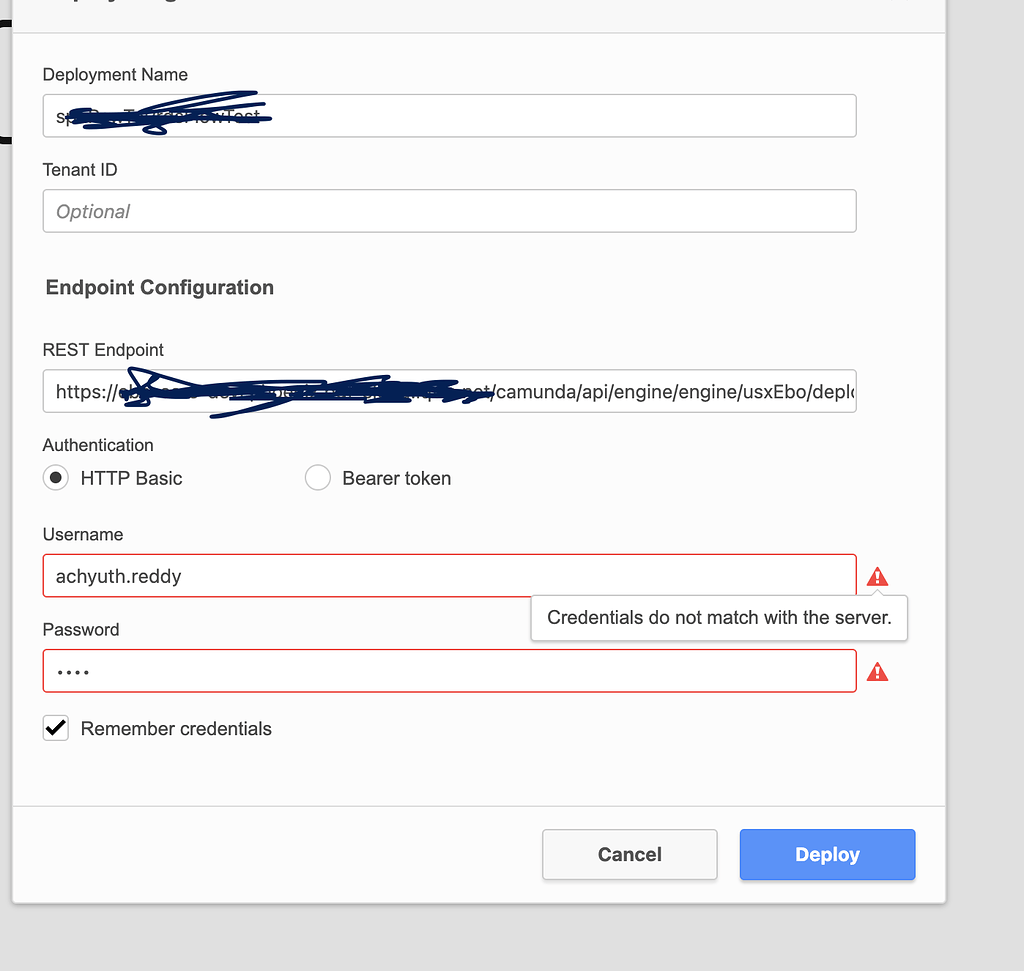Click the Username field containing achyuth.reddy
Screen dimensions: 1024x971
point(449,576)
